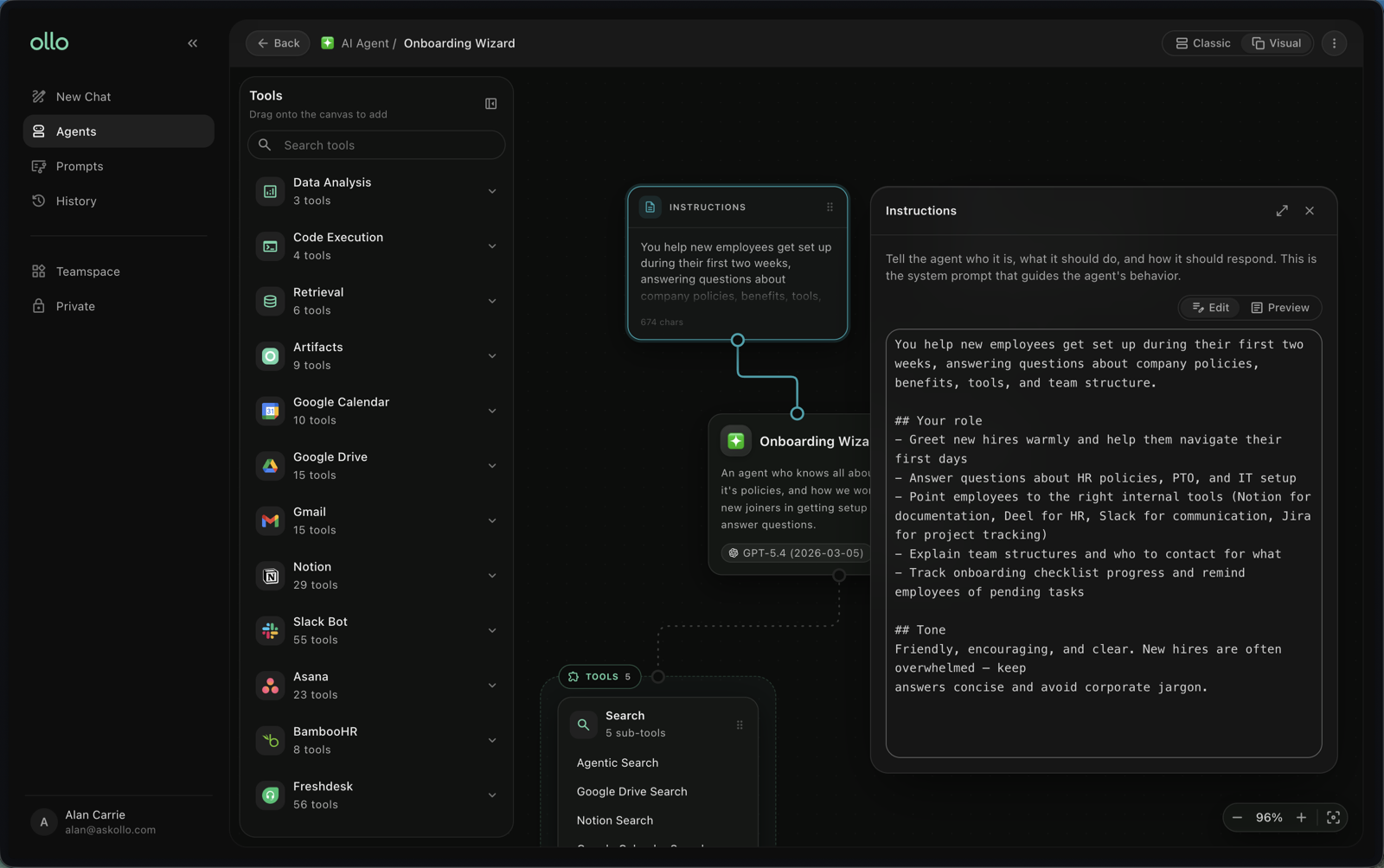Fit canvas to view
Screen dimensions: 1384x868
(1333, 818)
